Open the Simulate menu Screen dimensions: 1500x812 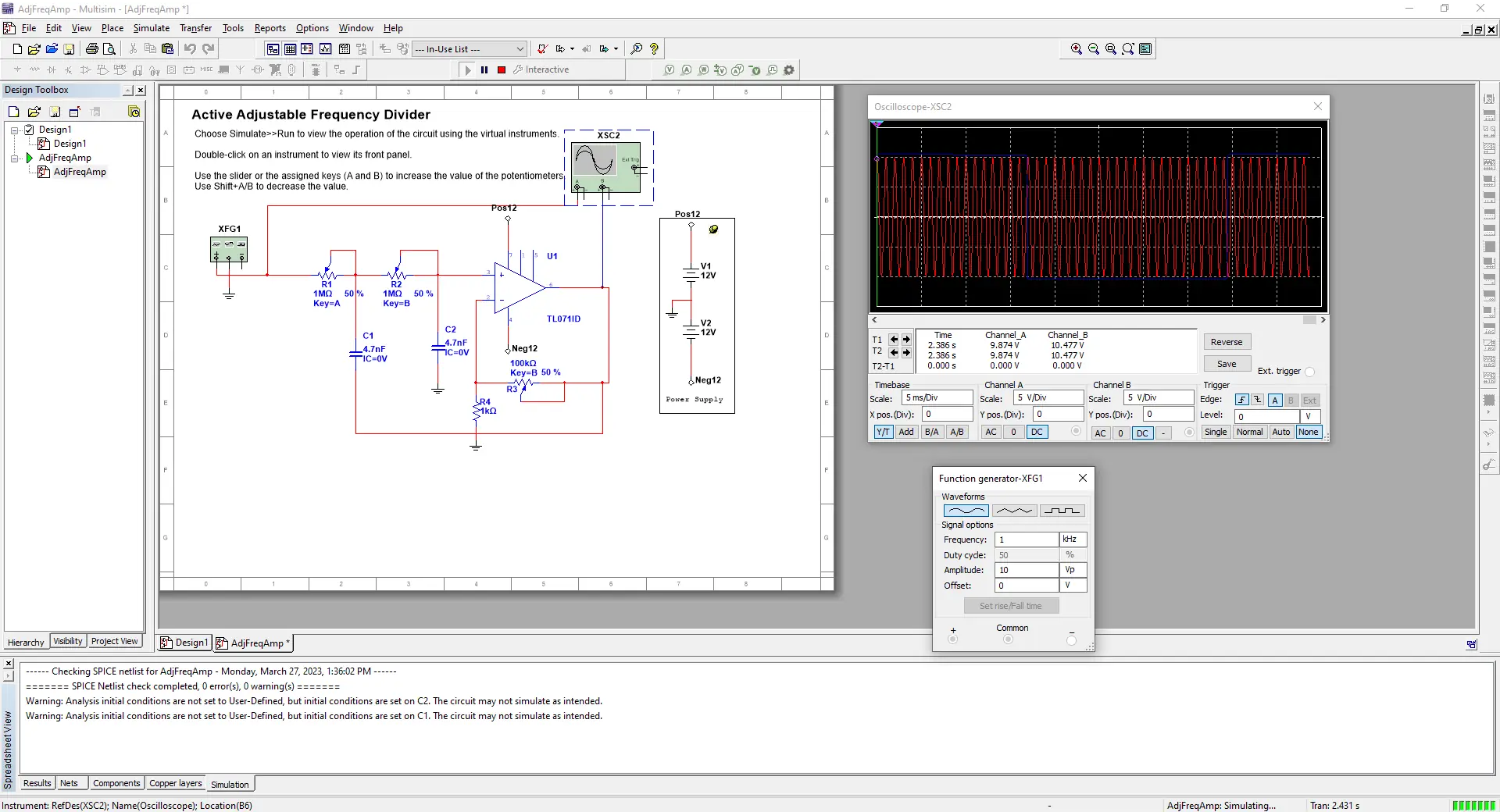pyautogui.click(x=151, y=28)
